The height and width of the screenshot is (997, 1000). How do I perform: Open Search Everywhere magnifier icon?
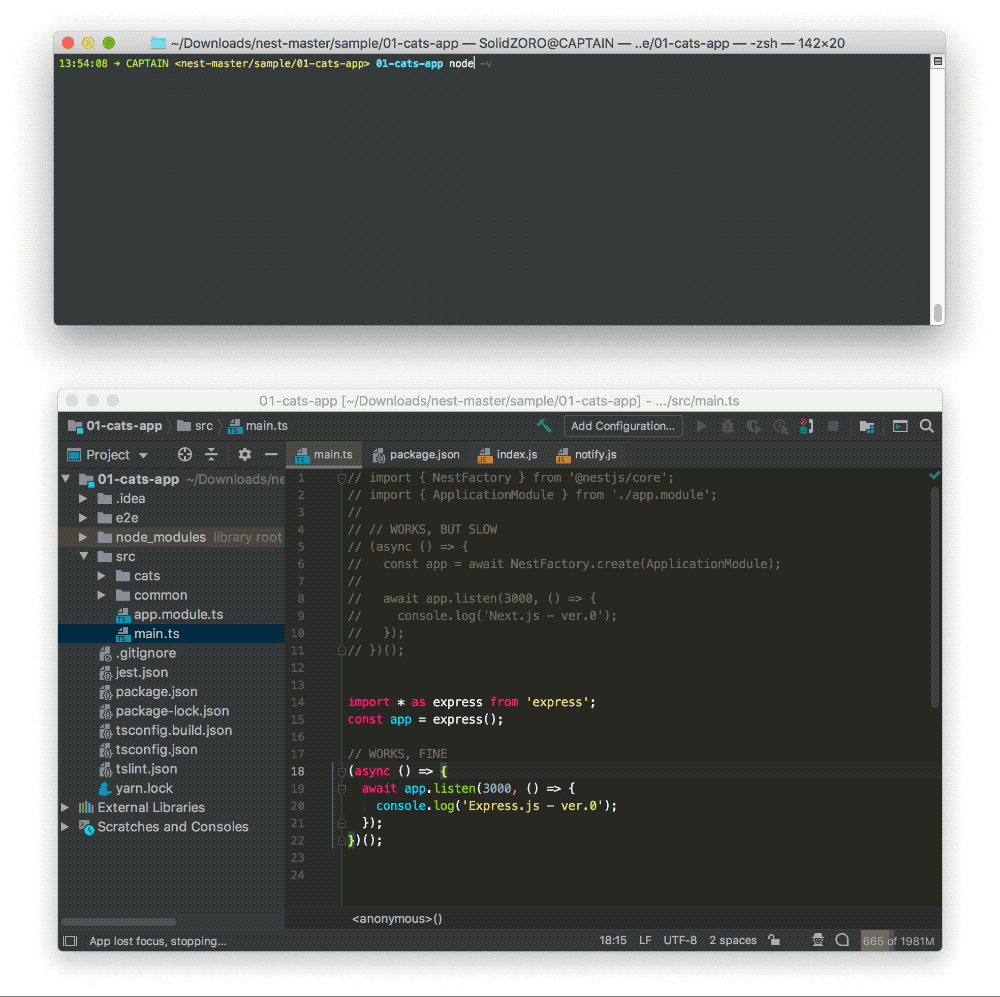pos(927,426)
